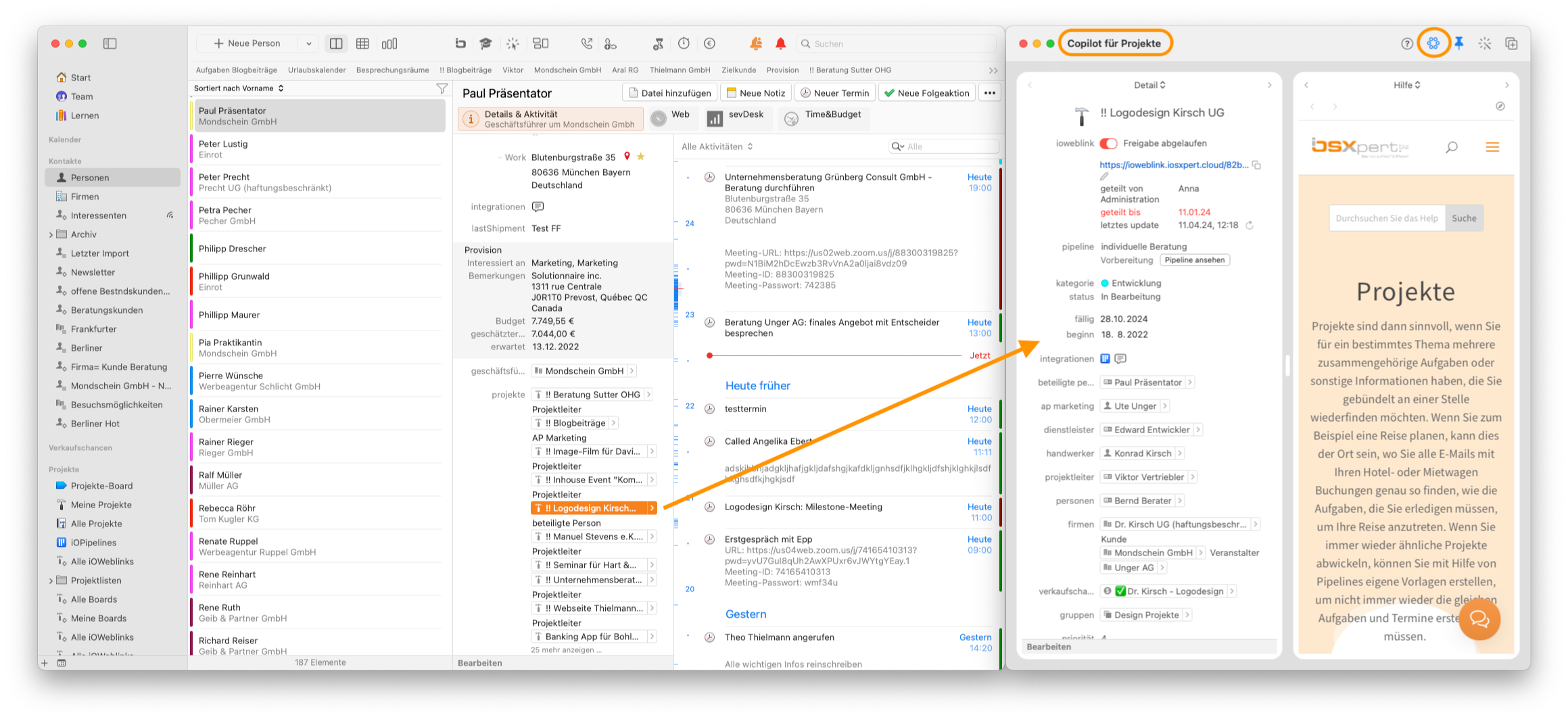Viewport: 1568px width, 713px height.
Task: Open the Web tab
Action: tap(671, 118)
